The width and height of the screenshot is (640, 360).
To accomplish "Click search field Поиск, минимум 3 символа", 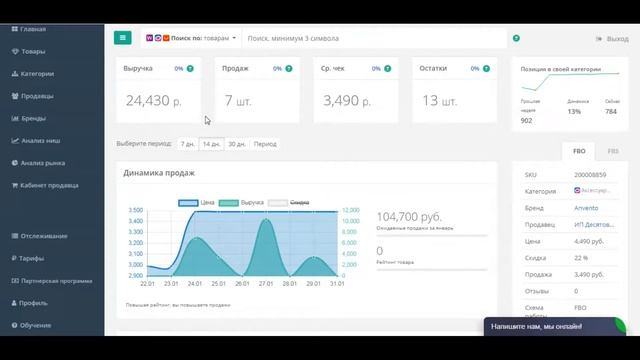I will (374, 38).
